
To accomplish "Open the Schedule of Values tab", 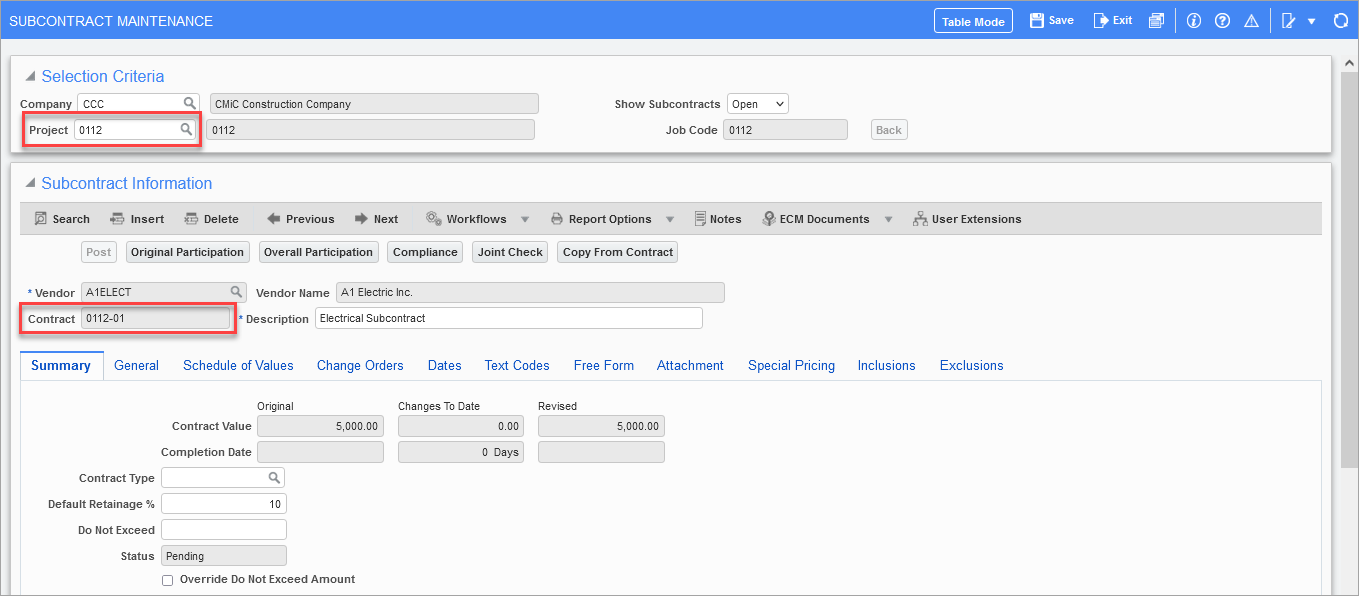I will tap(238, 365).
